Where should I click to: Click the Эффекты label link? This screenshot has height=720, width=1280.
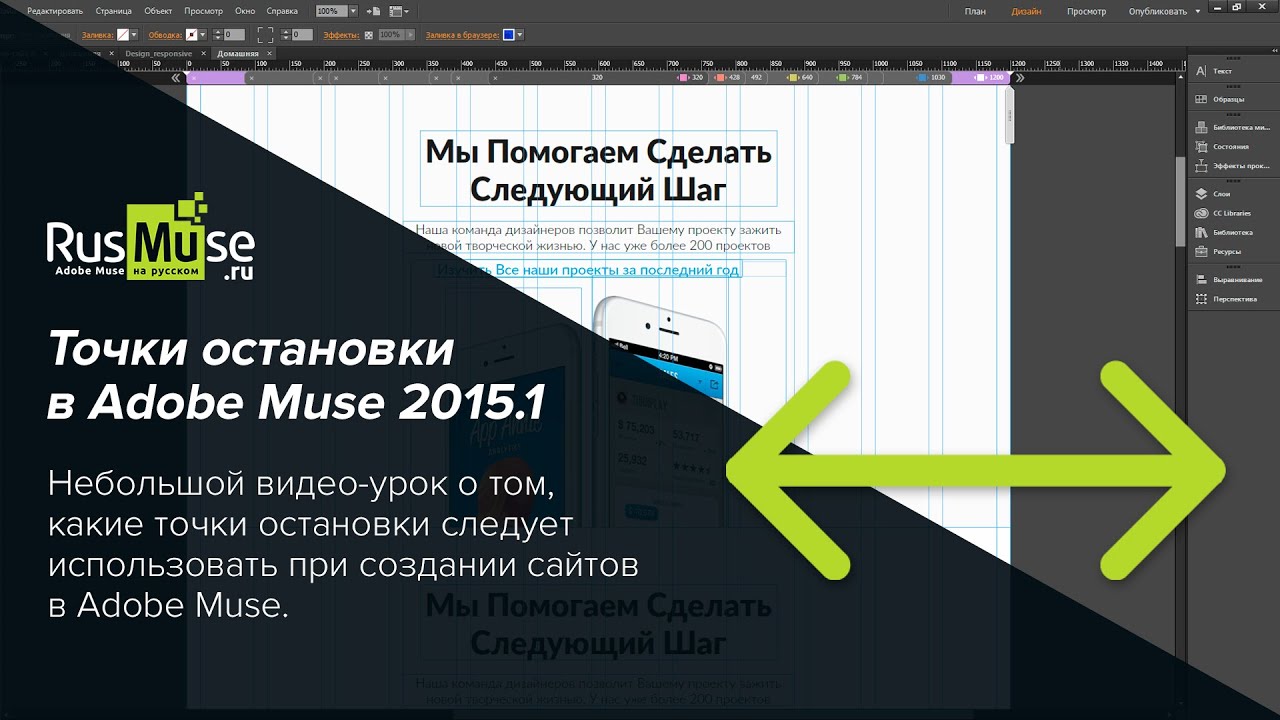click(x=341, y=35)
